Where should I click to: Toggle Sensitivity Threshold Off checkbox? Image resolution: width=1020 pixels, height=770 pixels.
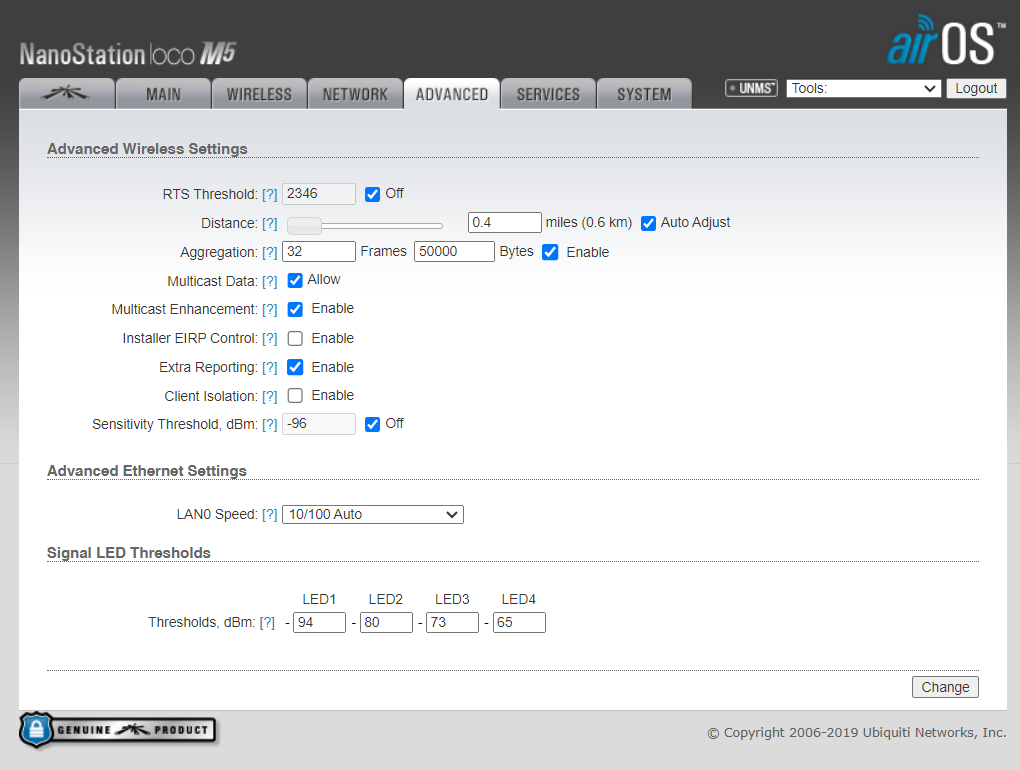tap(372, 425)
